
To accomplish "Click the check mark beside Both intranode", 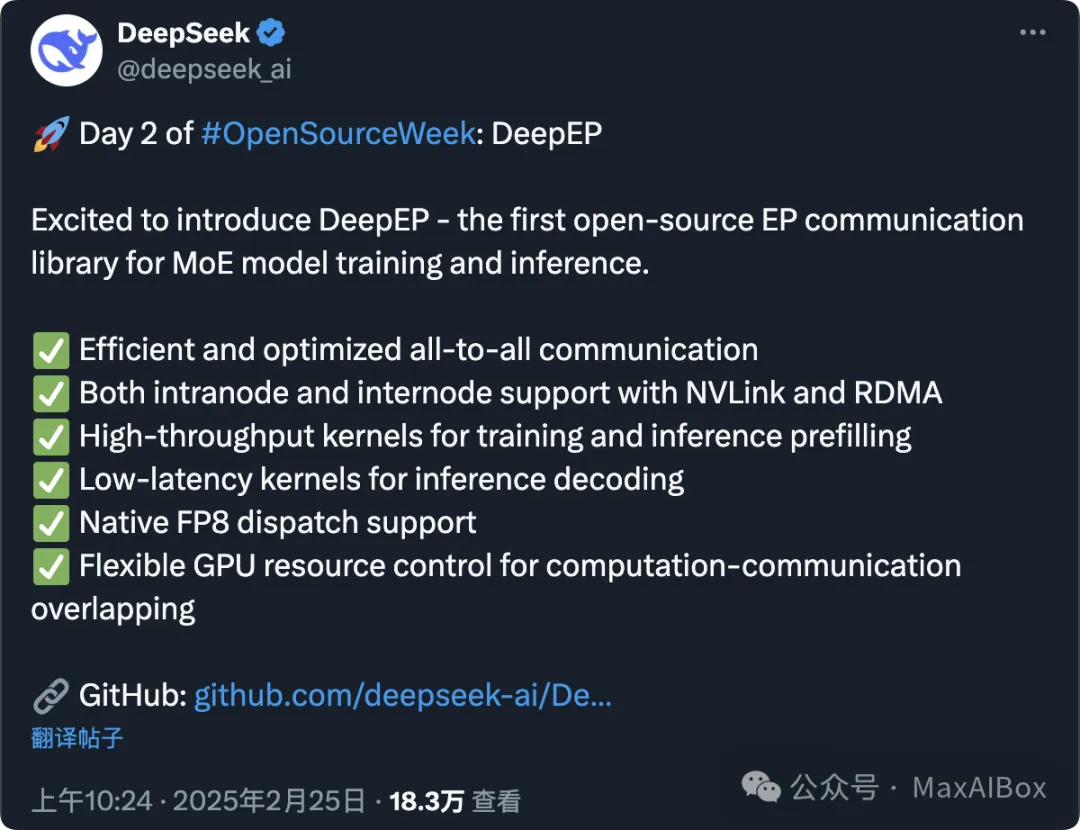I will pyautogui.click(x=50, y=393).
